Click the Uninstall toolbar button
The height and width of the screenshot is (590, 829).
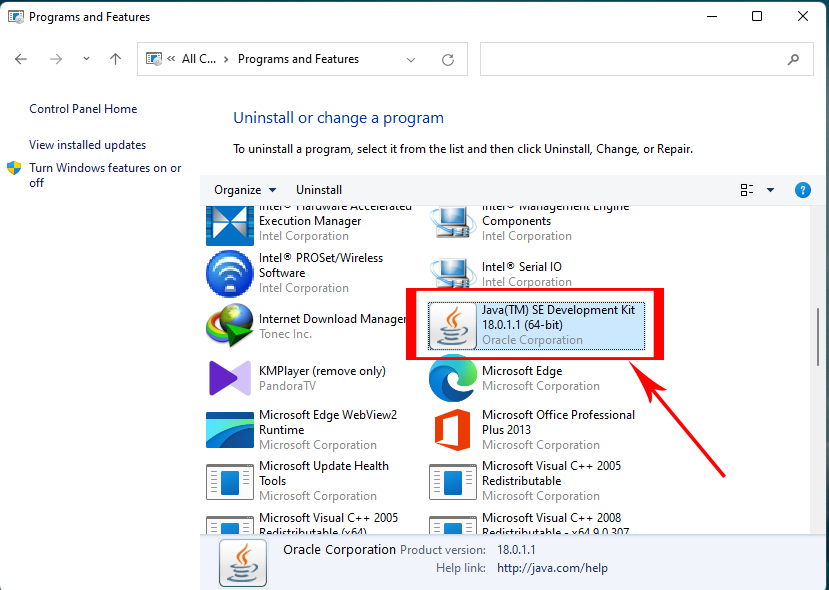pyautogui.click(x=319, y=190)
